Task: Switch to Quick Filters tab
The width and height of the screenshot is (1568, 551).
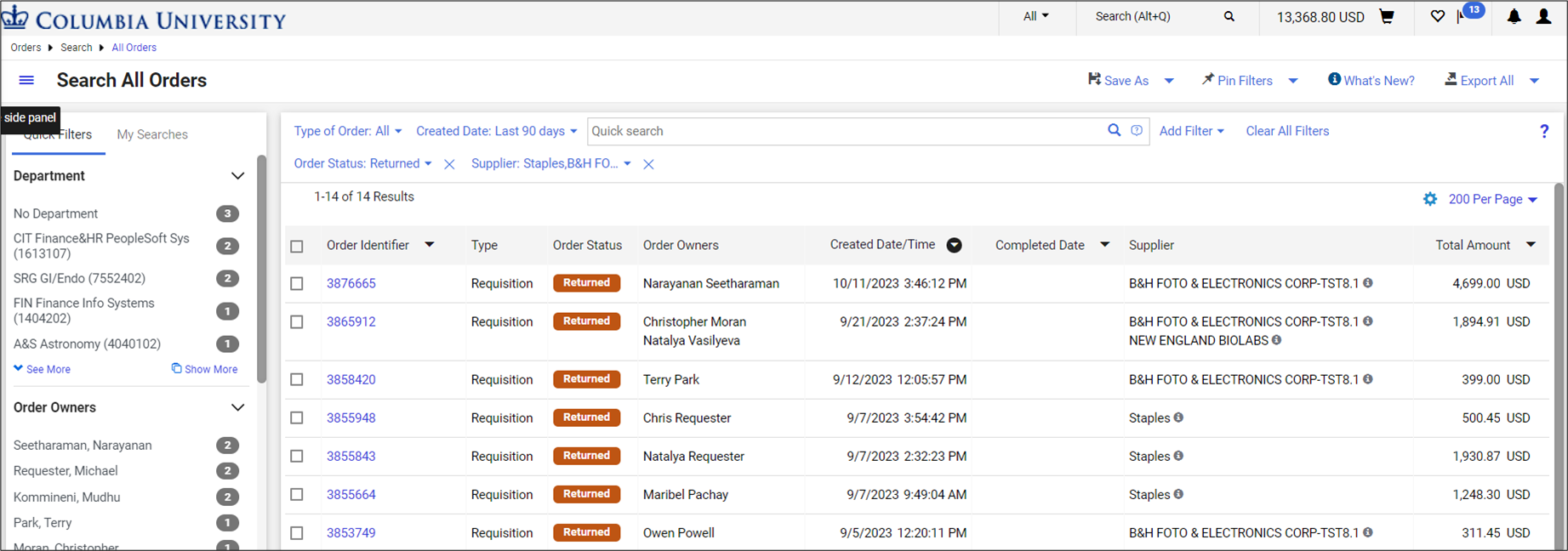Action: (58, 134)
